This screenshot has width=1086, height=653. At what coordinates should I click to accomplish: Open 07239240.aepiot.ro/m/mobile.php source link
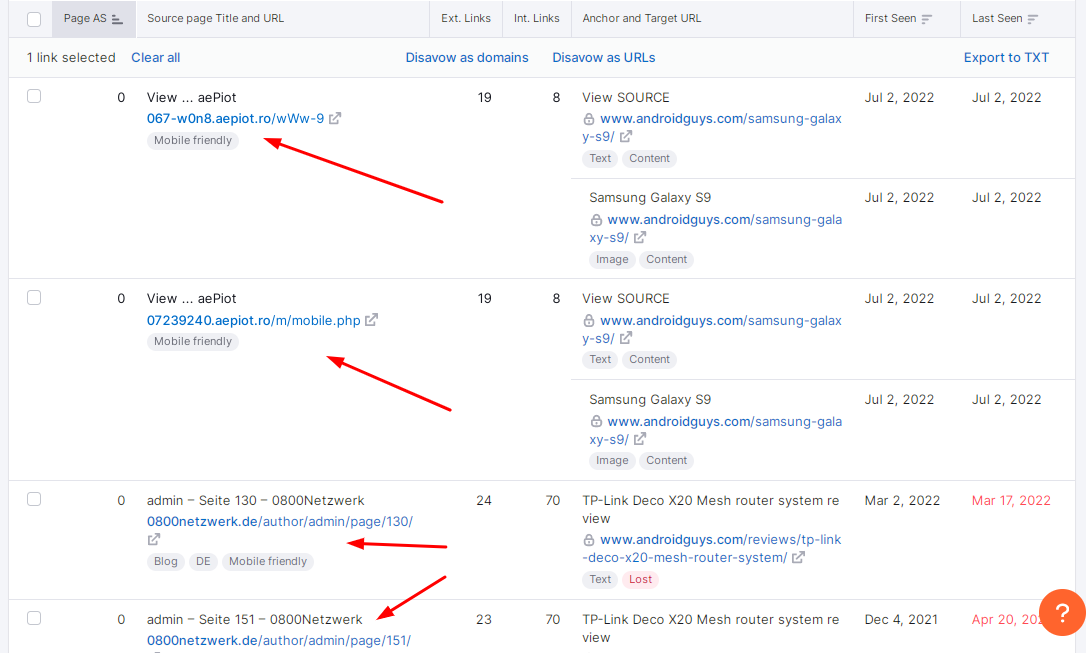[253, 320]
